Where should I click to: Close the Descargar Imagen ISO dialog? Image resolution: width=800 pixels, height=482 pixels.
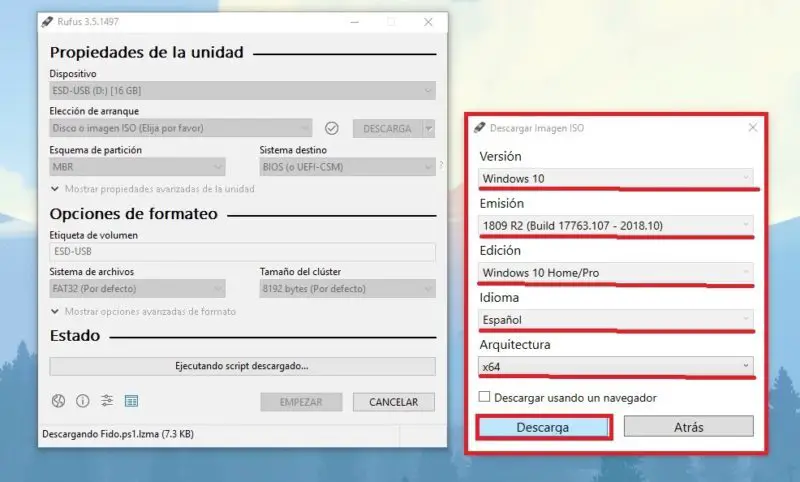tap(753, 128)
